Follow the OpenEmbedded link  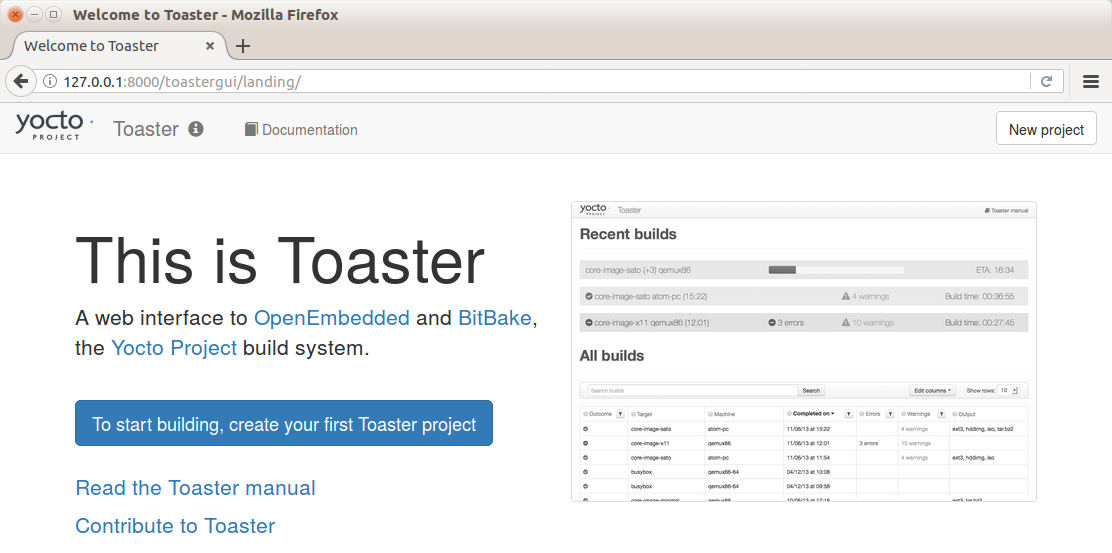[332, 318]
